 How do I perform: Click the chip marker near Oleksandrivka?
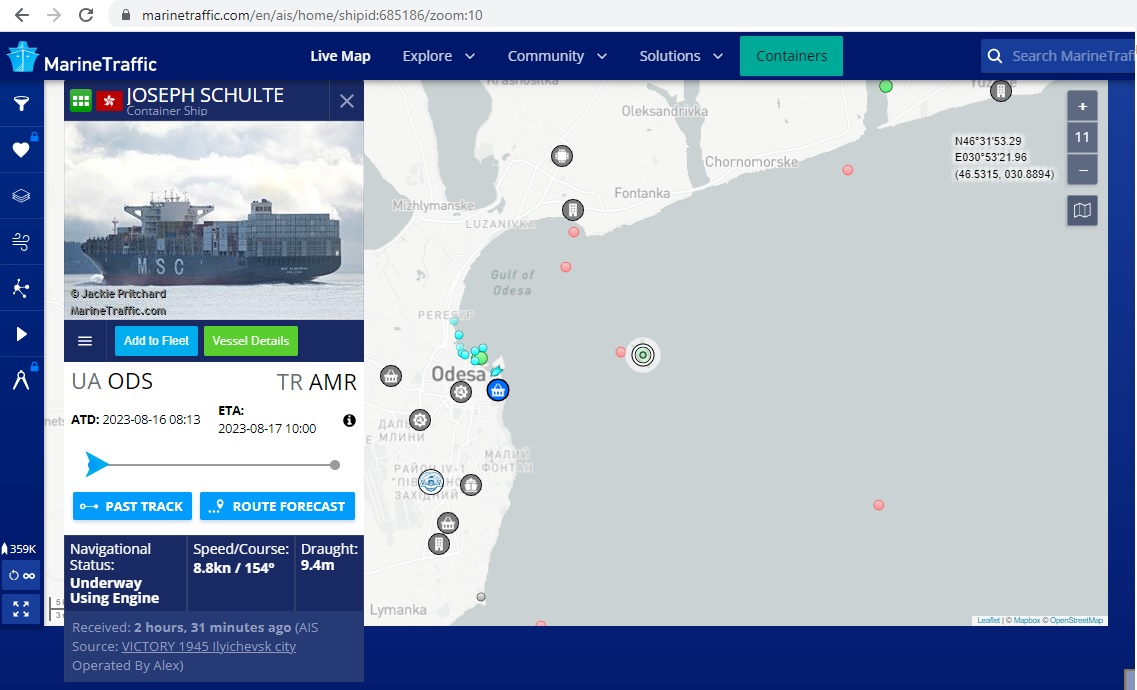pos(561,156)
